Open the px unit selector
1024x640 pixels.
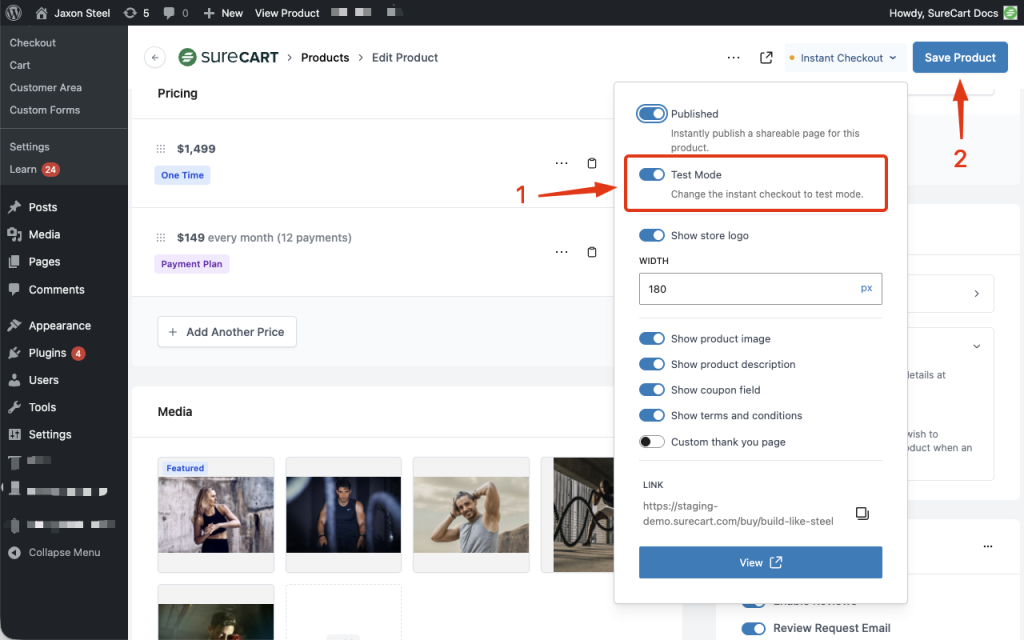(x=866, y=288)
